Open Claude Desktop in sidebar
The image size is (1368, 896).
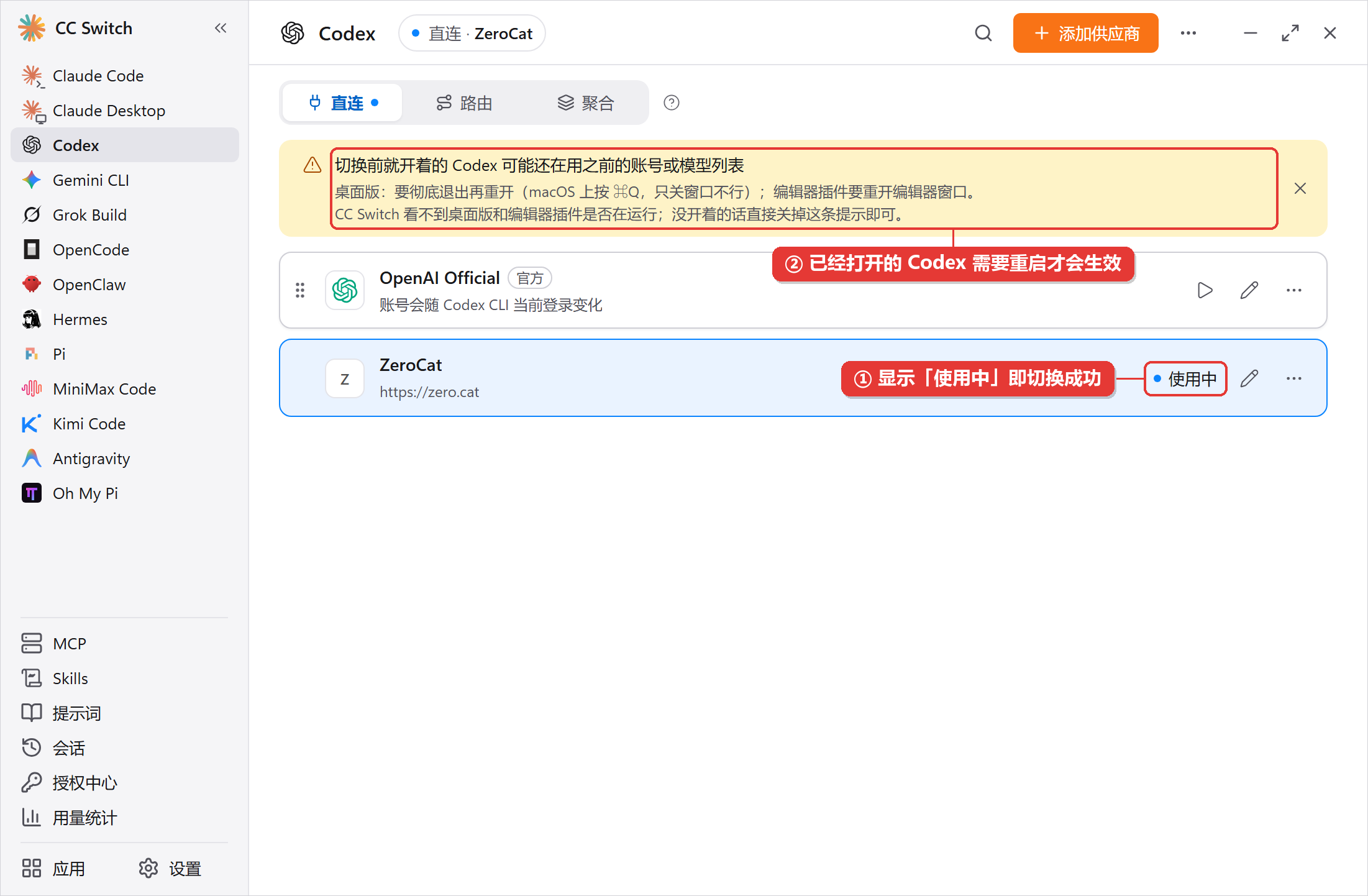point(125,111)
